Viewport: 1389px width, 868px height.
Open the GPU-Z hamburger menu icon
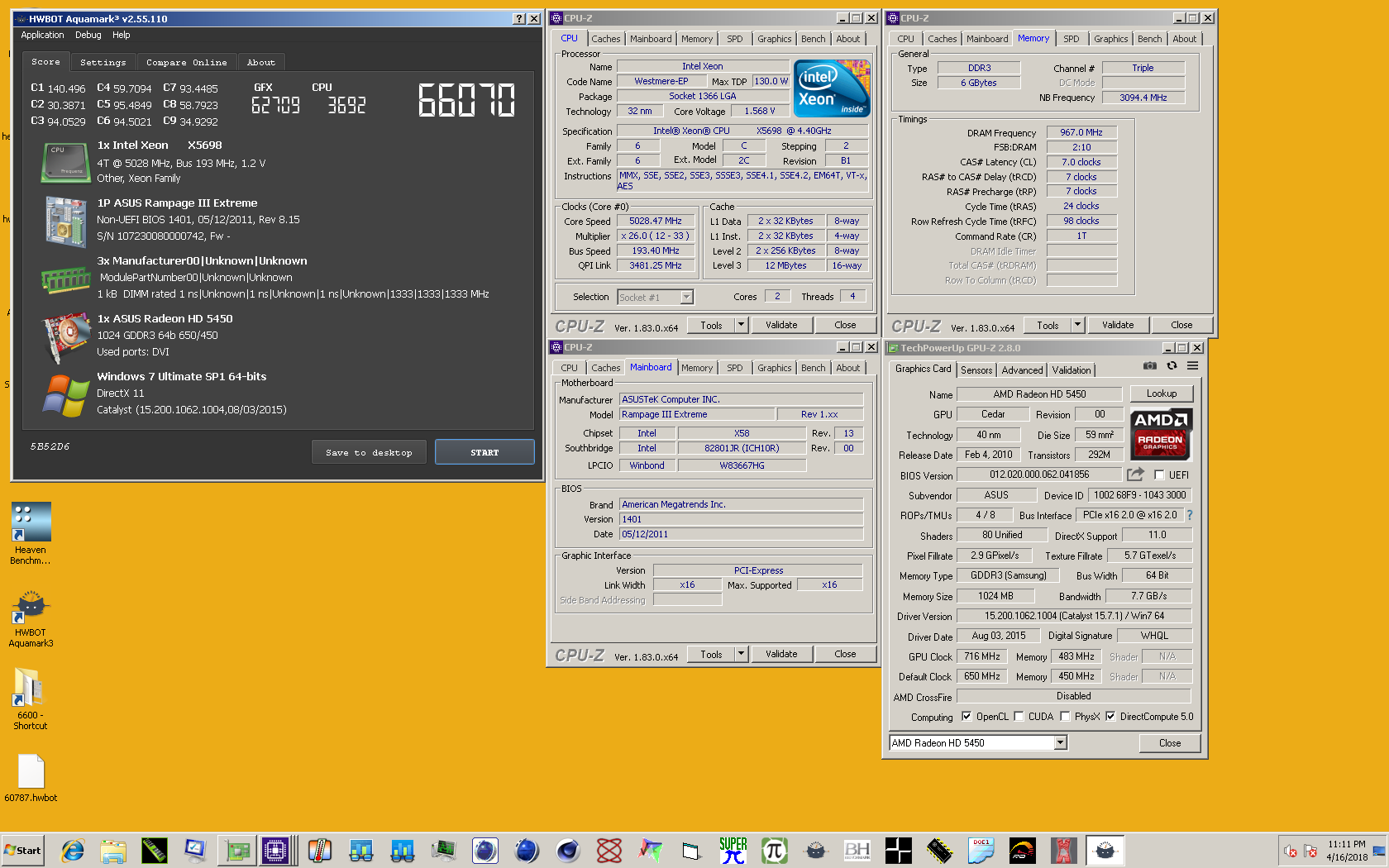coord(1192,365)
